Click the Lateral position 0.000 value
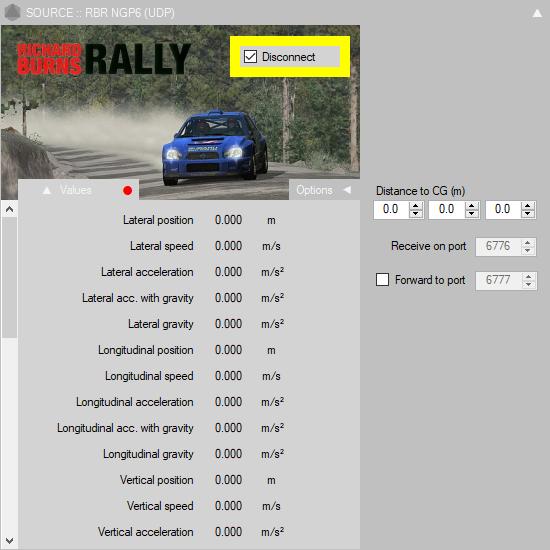 228,220
